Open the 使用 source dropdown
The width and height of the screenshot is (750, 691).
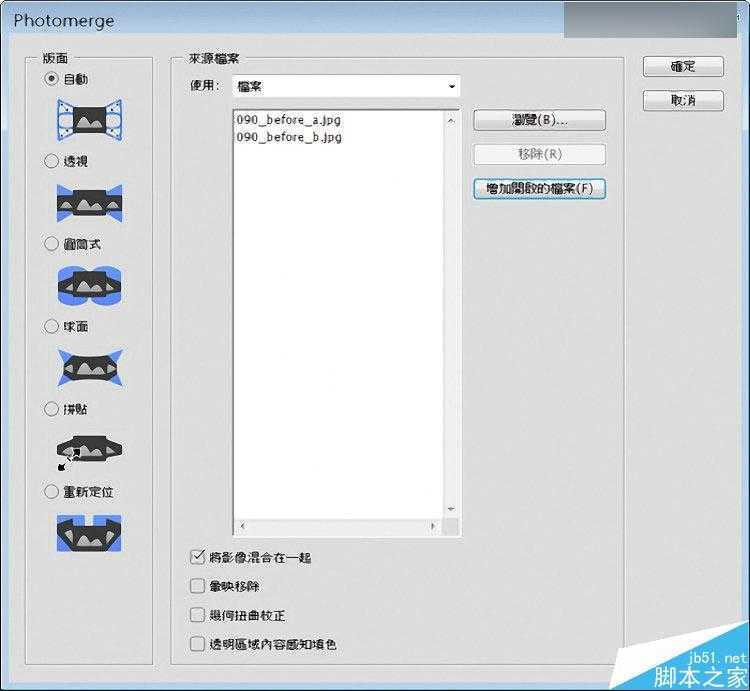tap(346, 87)
